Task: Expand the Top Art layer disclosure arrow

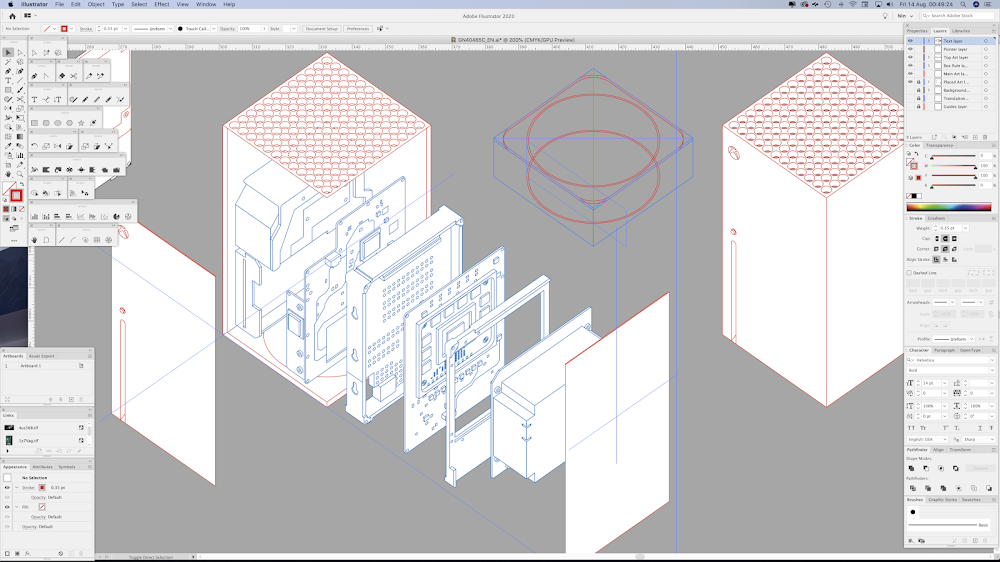Action: 929,57
